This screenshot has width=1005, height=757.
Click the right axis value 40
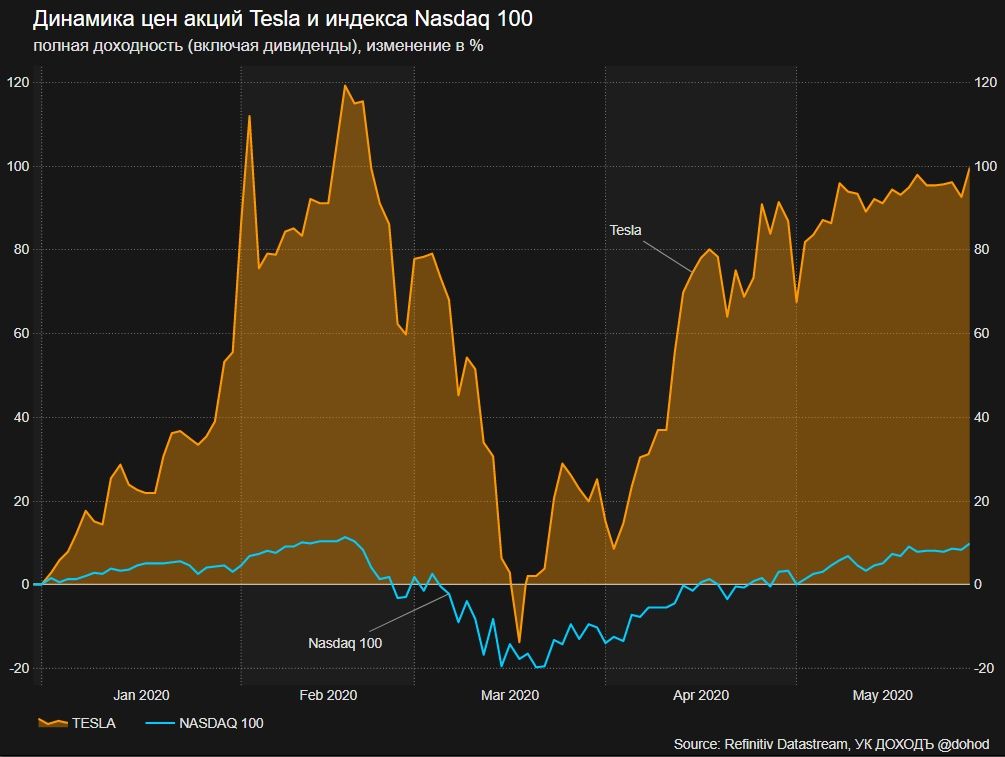[x=982, y=417]
